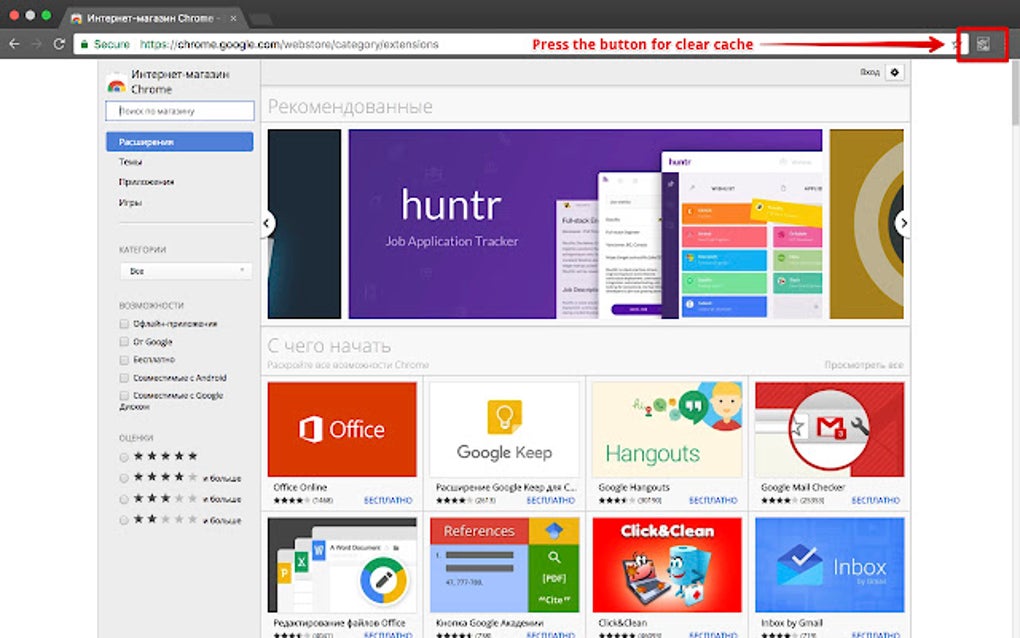The height and width of the screenshot is (638, 1020).
Task: Switch to the Темы section
Action: (131, 161)
